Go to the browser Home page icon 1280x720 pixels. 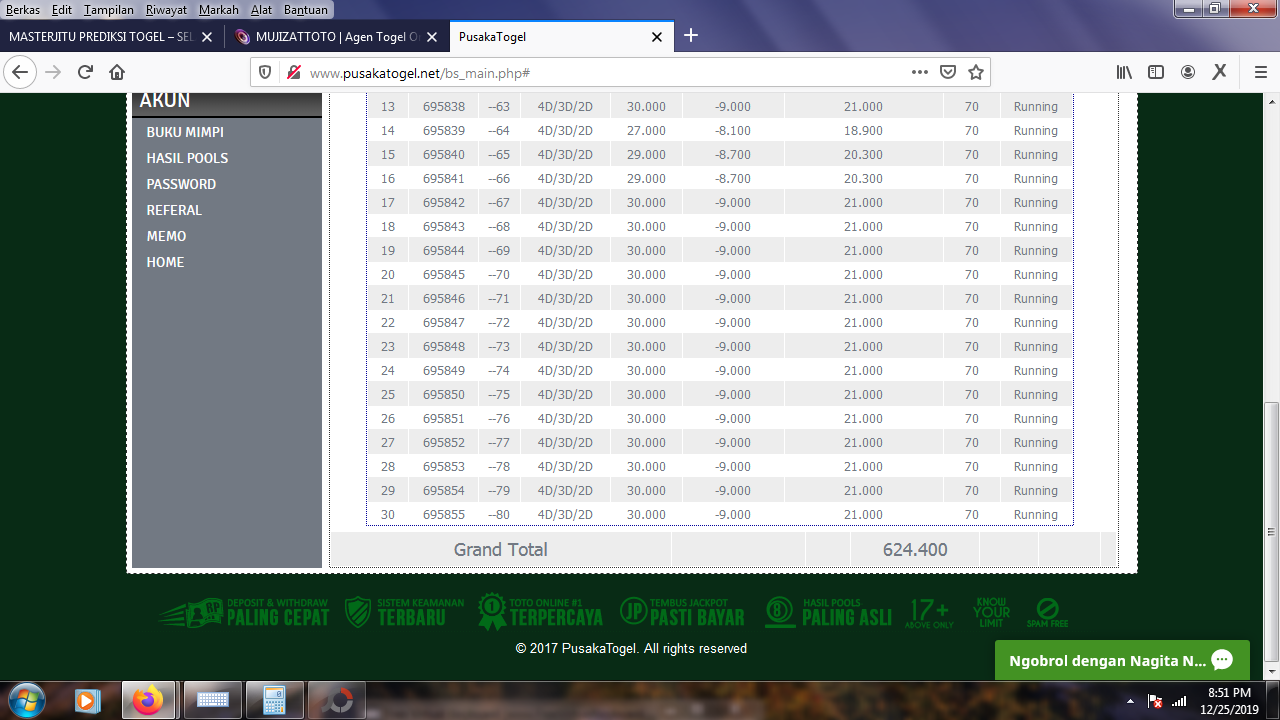(117, 72)
